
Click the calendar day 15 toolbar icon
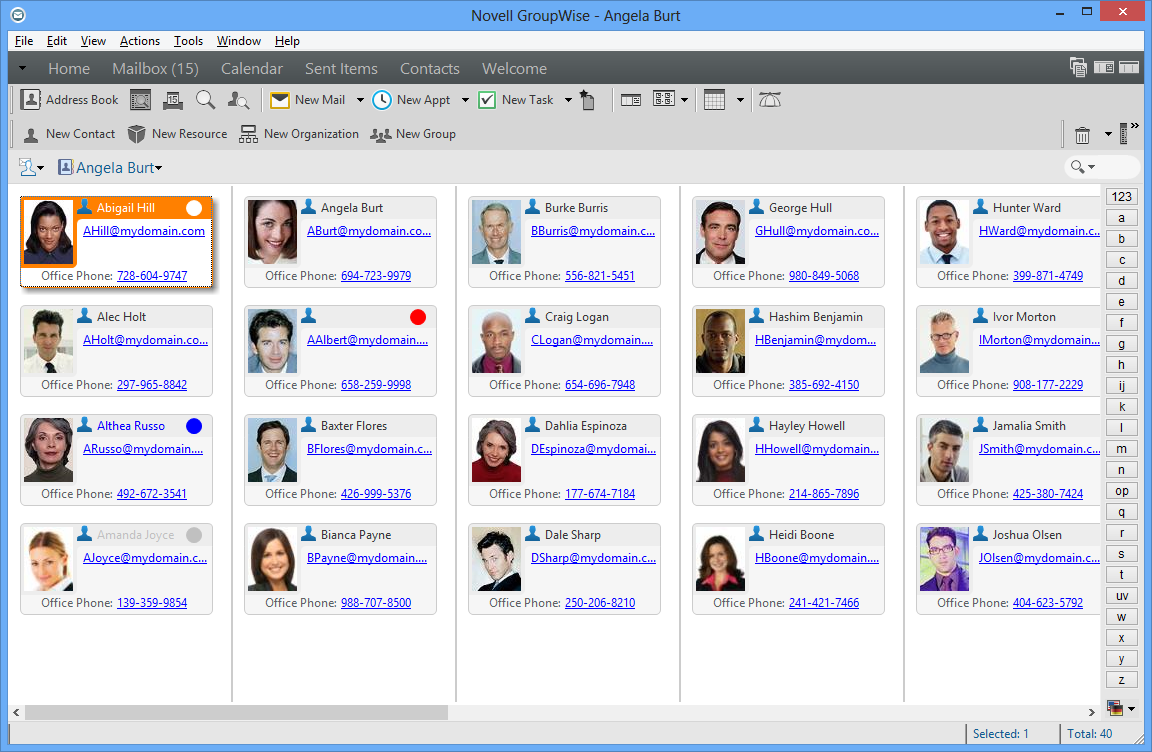173,100
